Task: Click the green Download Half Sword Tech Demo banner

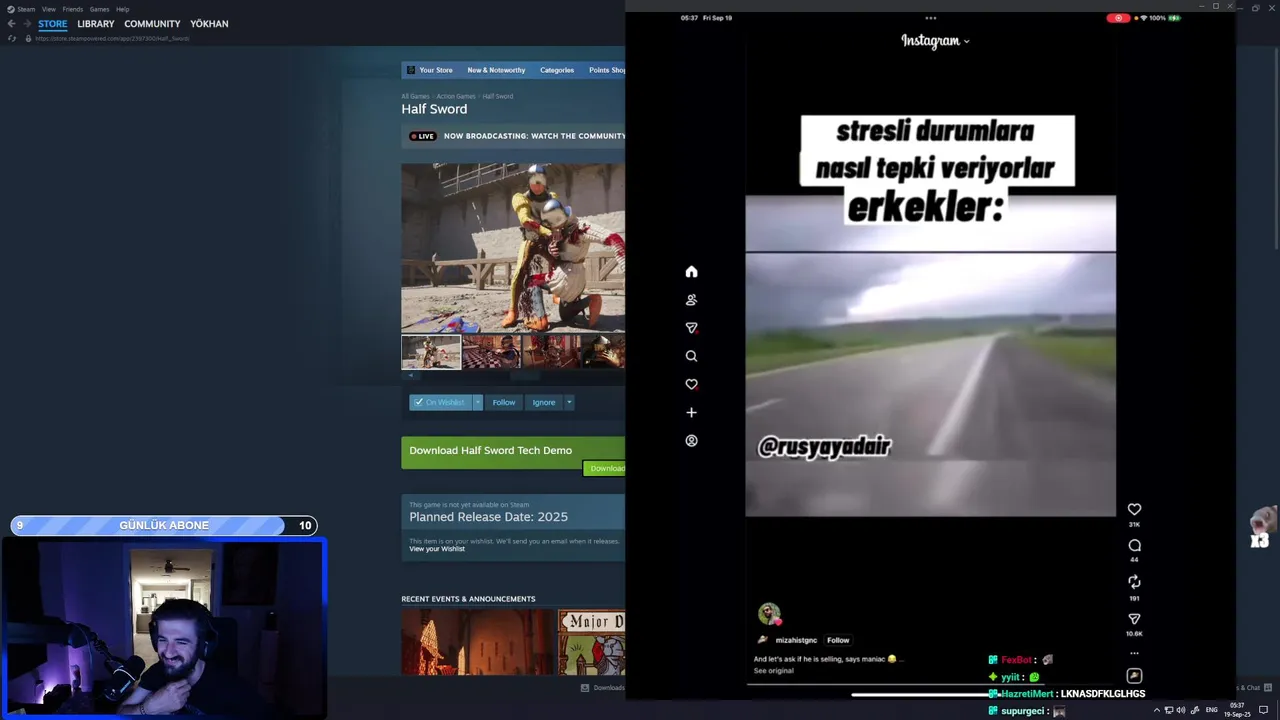Action: pyautogui.click(x=513, y=451)
